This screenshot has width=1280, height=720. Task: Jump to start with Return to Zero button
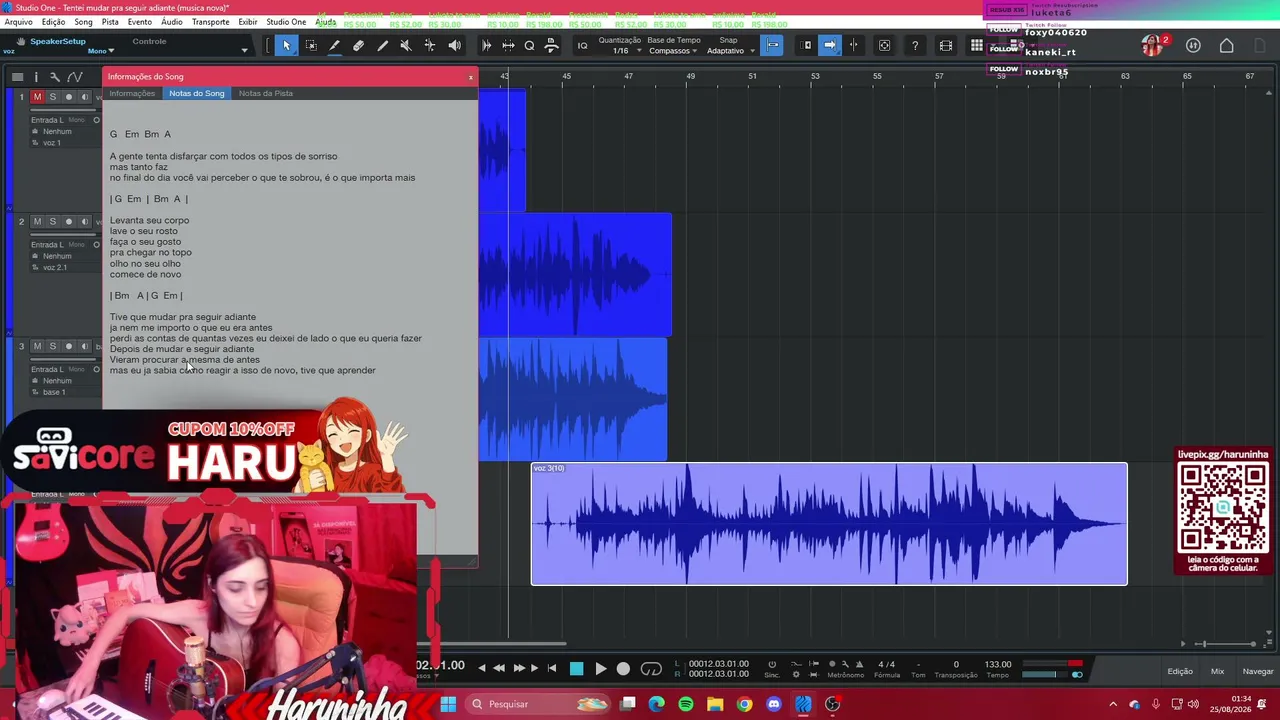[552, 668]
